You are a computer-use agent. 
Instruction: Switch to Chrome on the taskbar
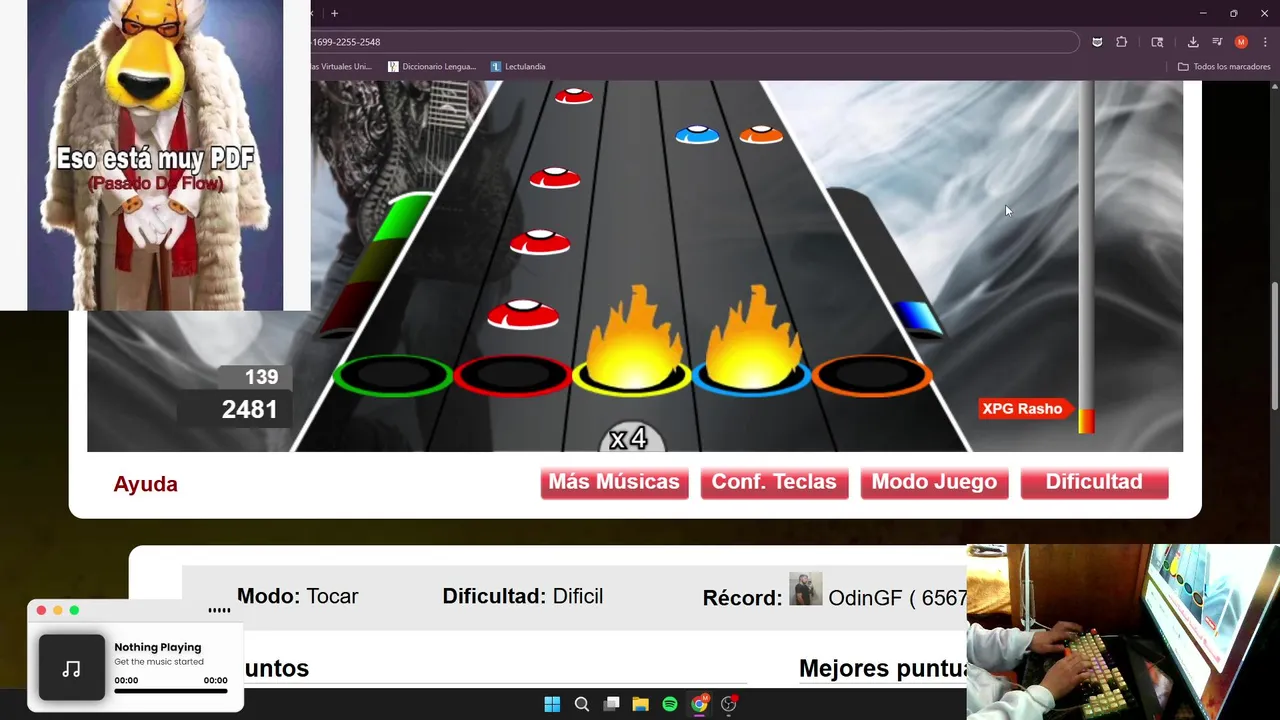click(x=700, y=704)
